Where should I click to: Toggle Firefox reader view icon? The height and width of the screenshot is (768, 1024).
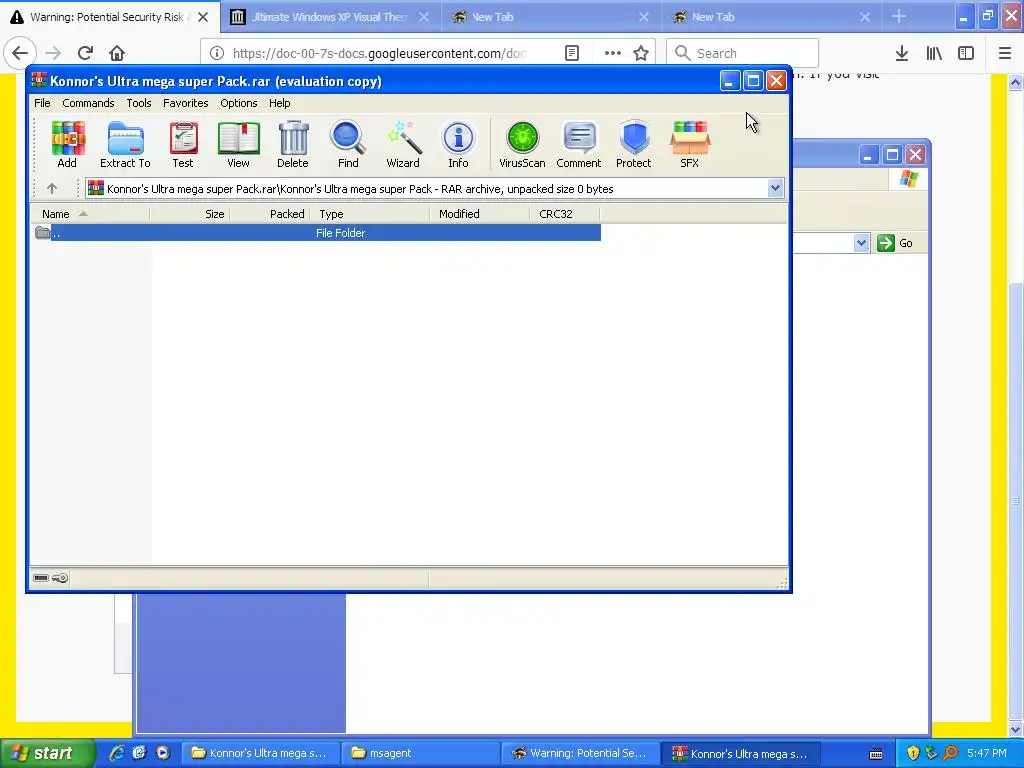tap(572, 53)
